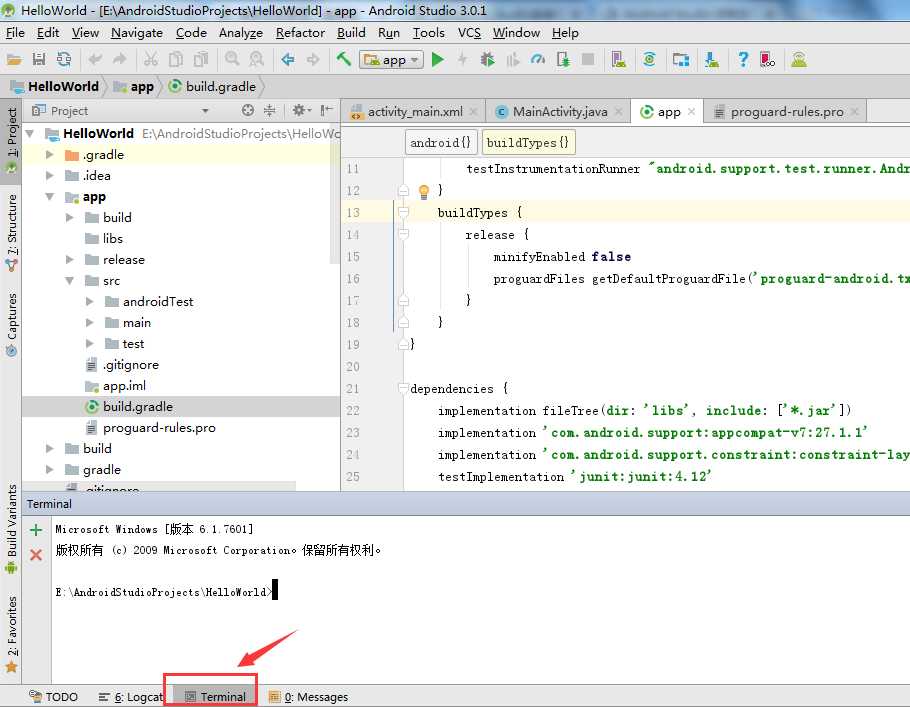
Task: Open the File menu
Action: pos(15,33)
